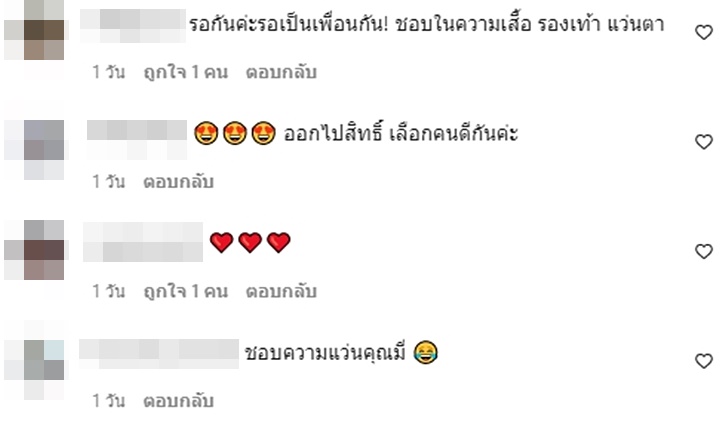Open third commenter's blurred profile picture

click(36, 250)
